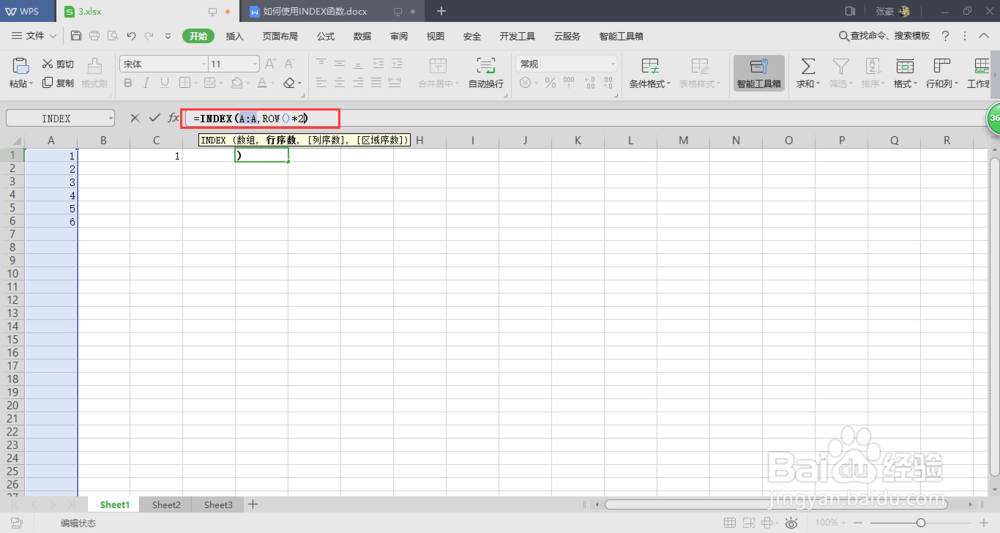Click the fx insert function icon
This screenshot has width=1000, height=533.
click(173, 118)
